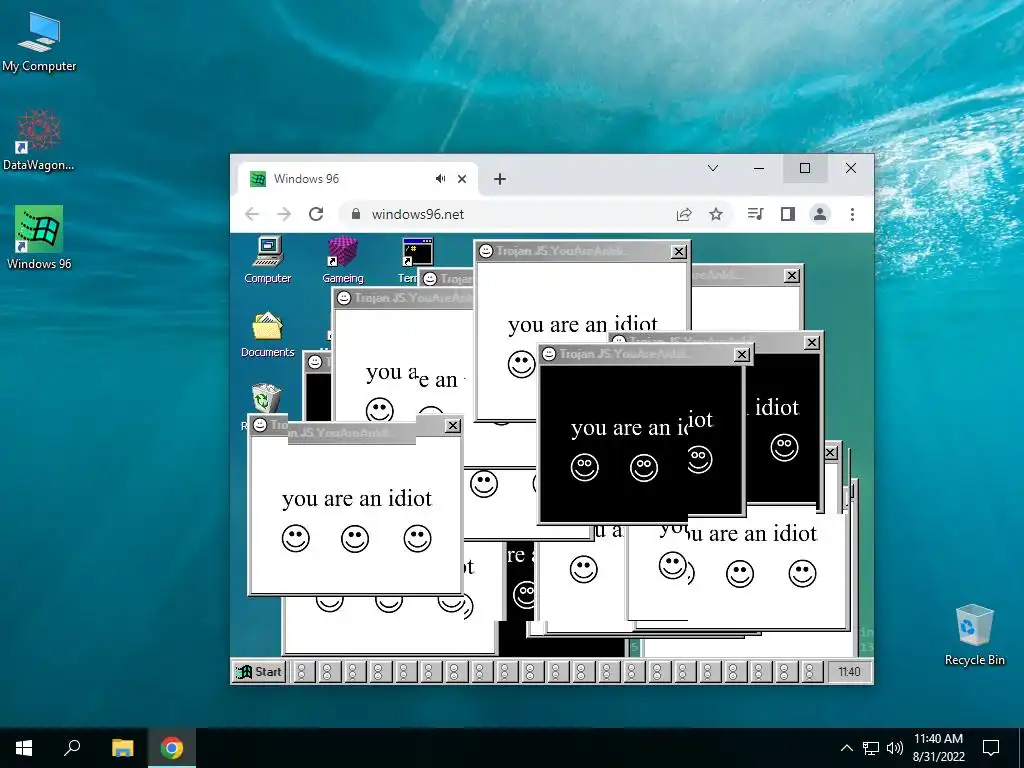Close the rear black popup behind front black
The image size is (1024, 768).
pyautogui.click(x=811, y=342)
